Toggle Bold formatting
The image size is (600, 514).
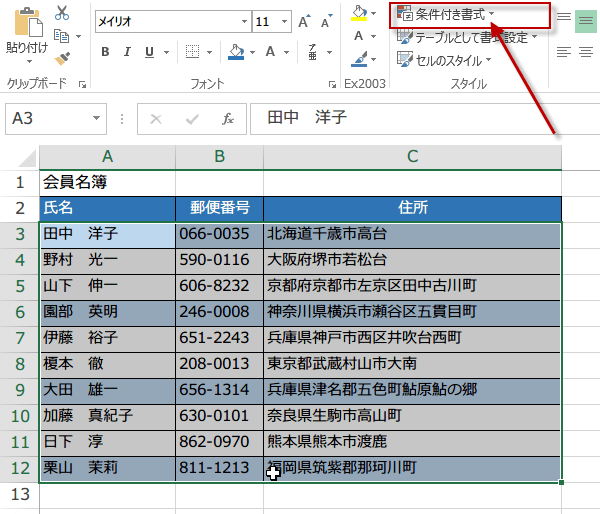106,50
